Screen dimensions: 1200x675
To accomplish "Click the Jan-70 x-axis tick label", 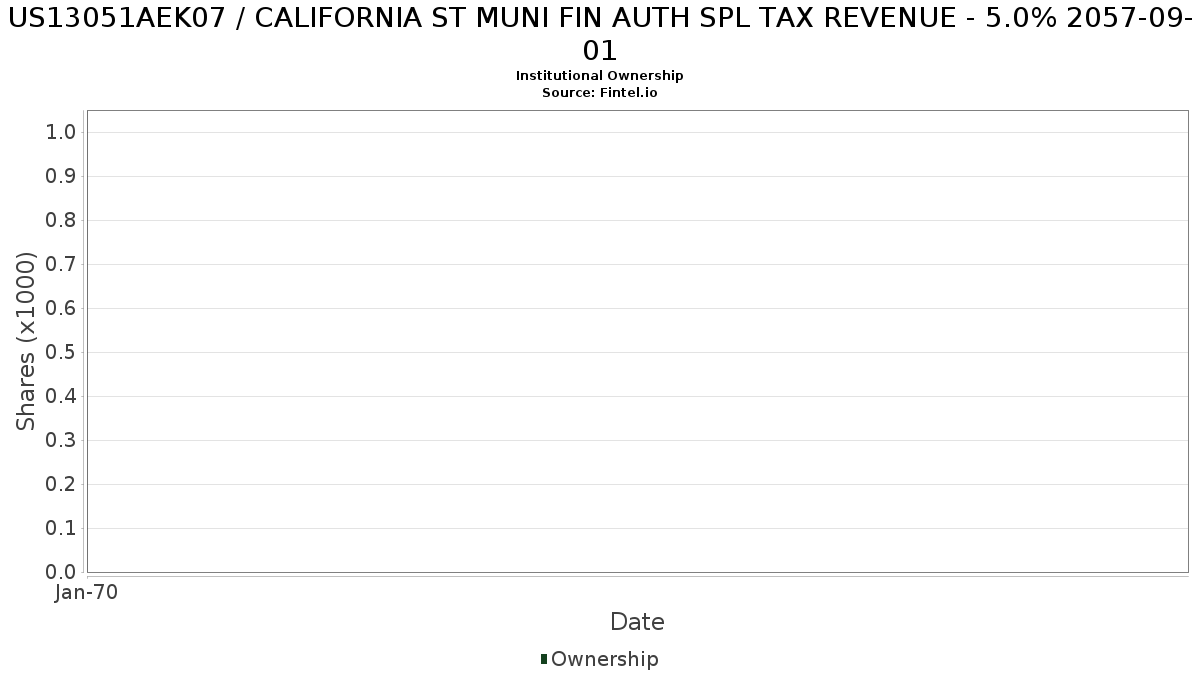I will (x=86, y=592).
